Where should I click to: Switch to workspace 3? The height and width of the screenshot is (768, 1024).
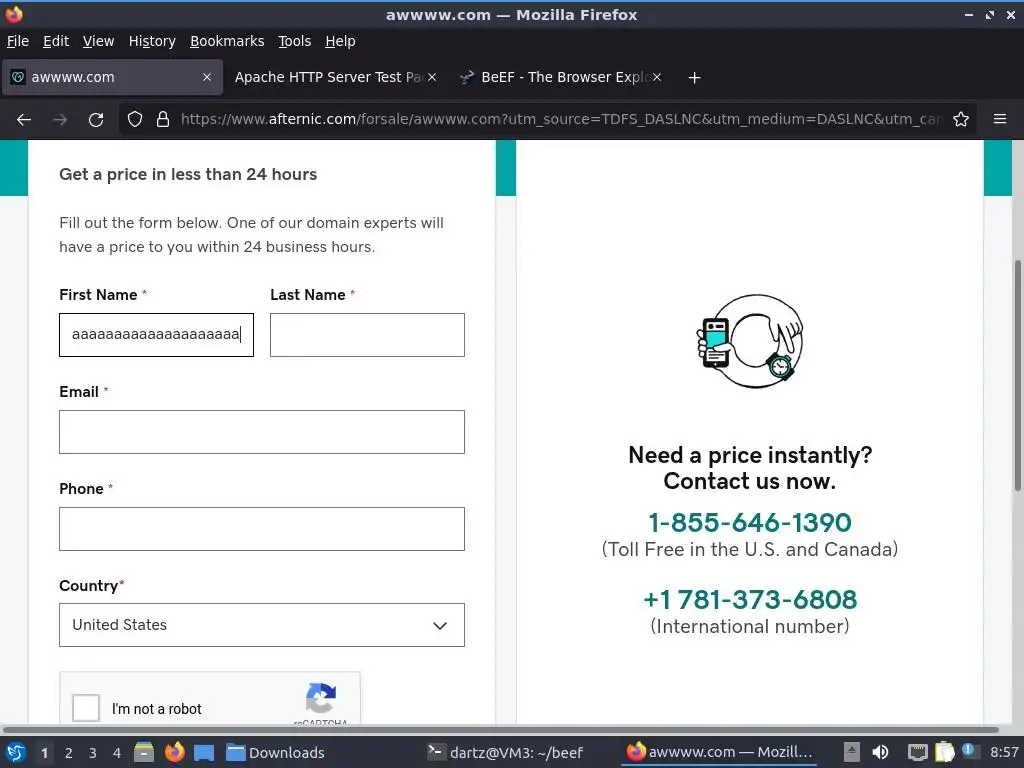[x=93, y=752]
